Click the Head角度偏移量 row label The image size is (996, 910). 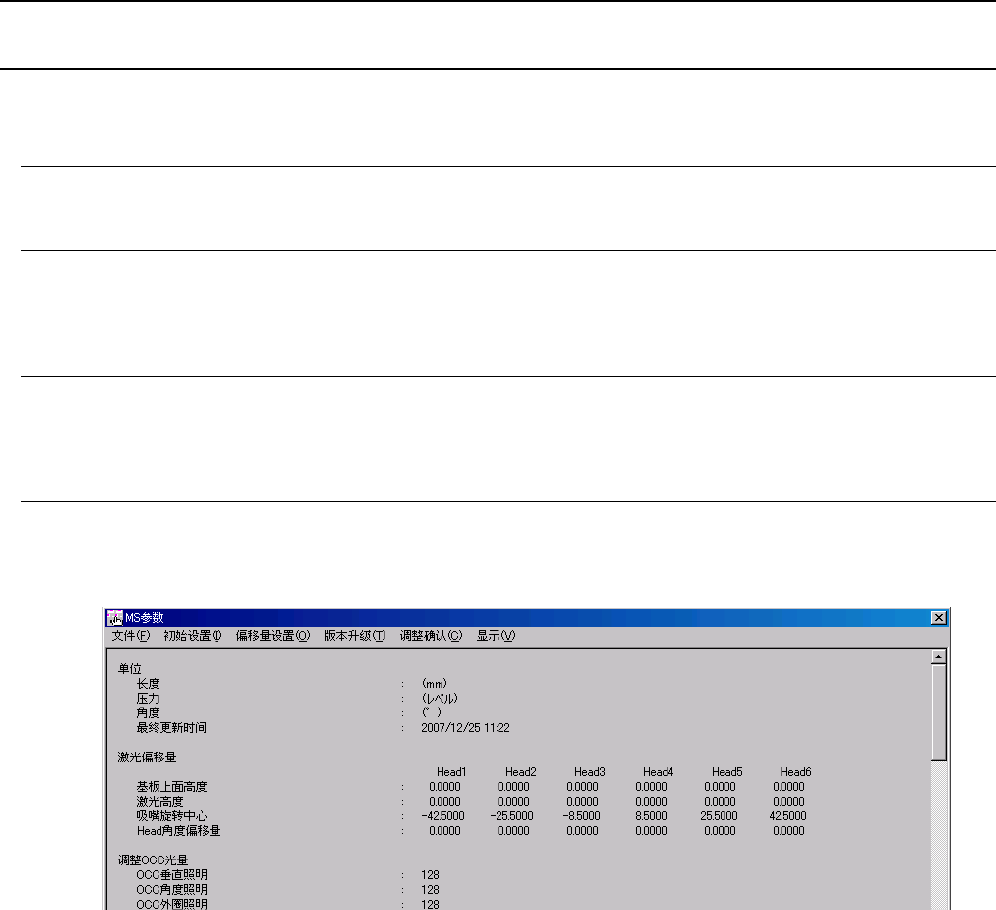(x=178, y=831)
